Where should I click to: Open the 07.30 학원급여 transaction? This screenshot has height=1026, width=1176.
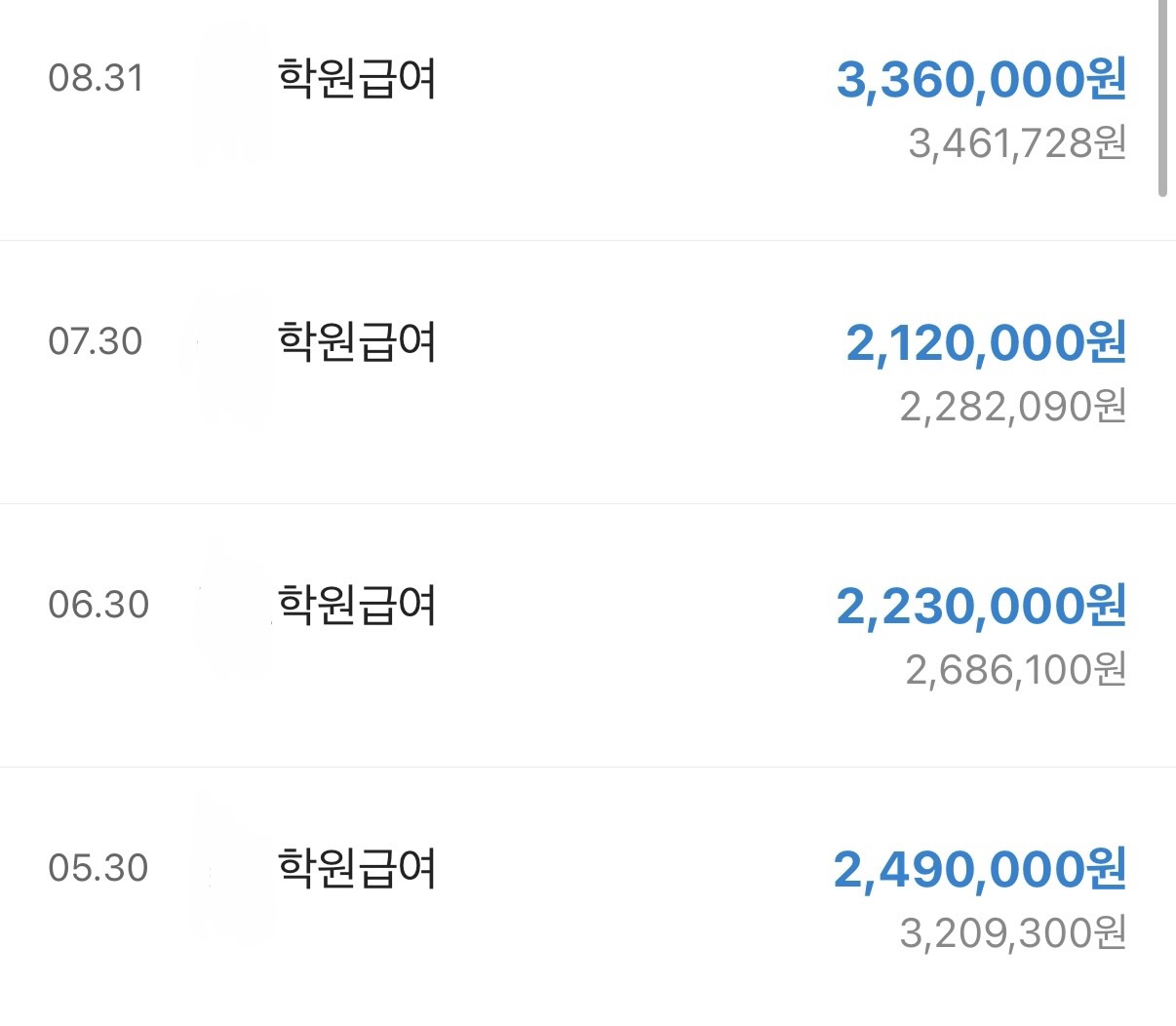[357, 341]
